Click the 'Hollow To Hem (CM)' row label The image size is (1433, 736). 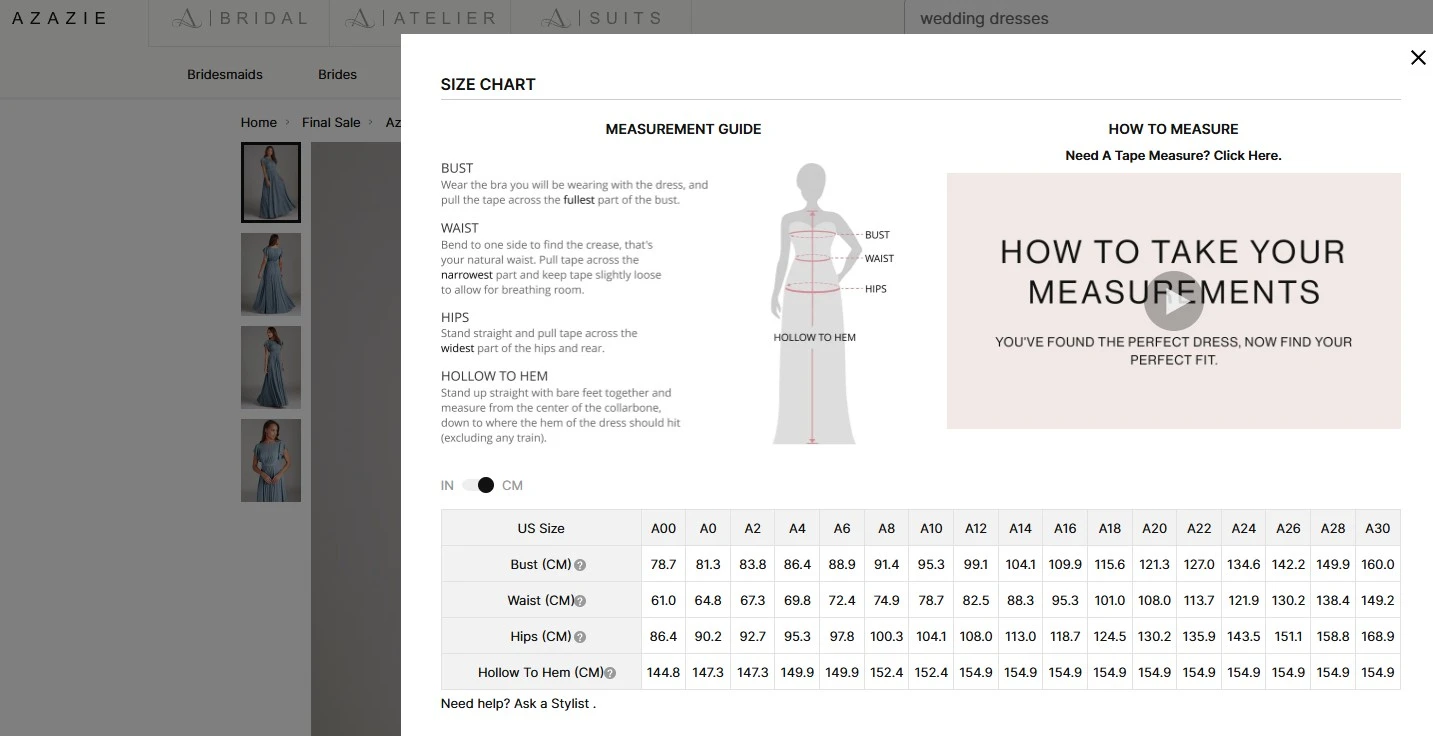pyautogui.click(x=541, y=672)
